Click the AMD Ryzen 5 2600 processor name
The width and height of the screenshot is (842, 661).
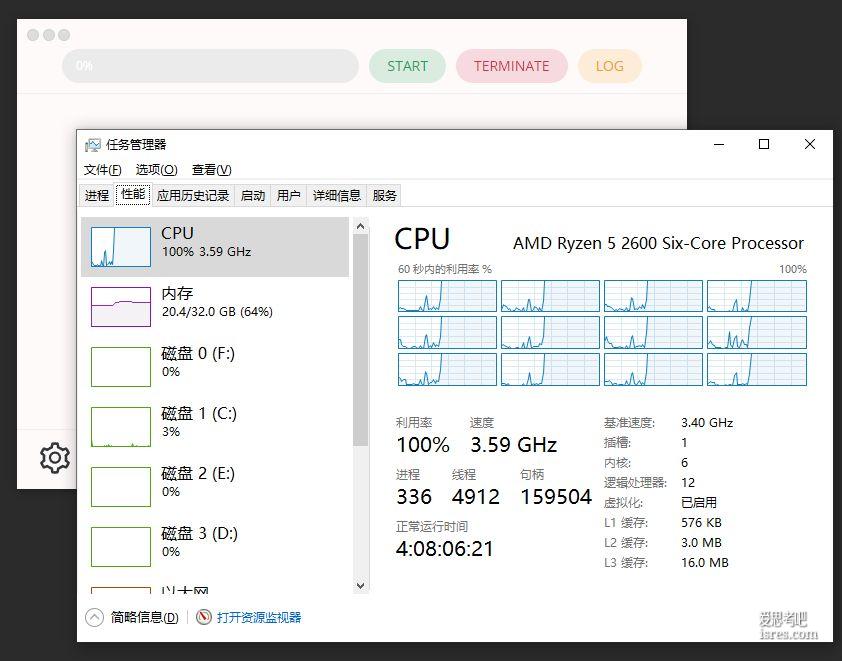(658, 243)
